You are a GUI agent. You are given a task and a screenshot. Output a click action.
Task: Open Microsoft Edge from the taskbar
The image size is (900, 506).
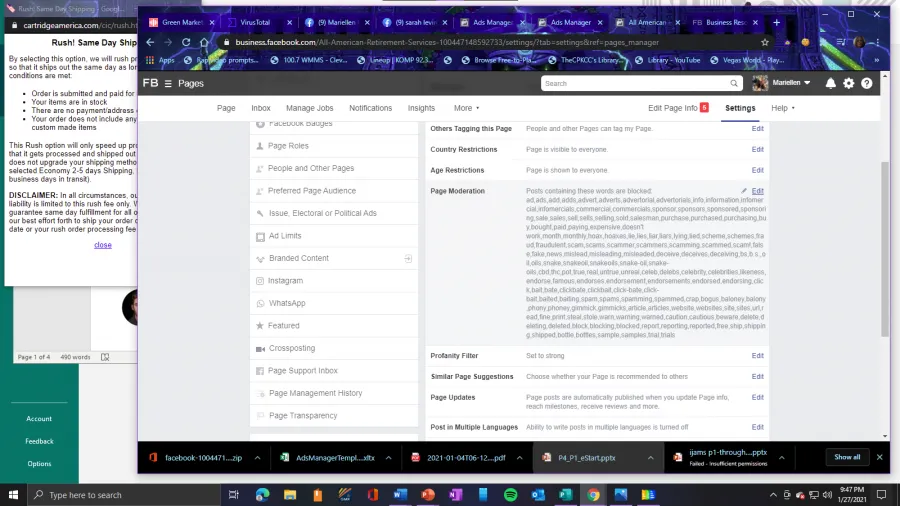[262, 495]
